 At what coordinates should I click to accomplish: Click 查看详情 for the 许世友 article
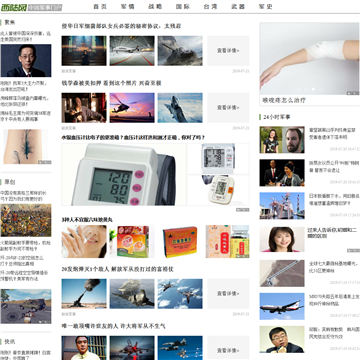click(228, 348)
